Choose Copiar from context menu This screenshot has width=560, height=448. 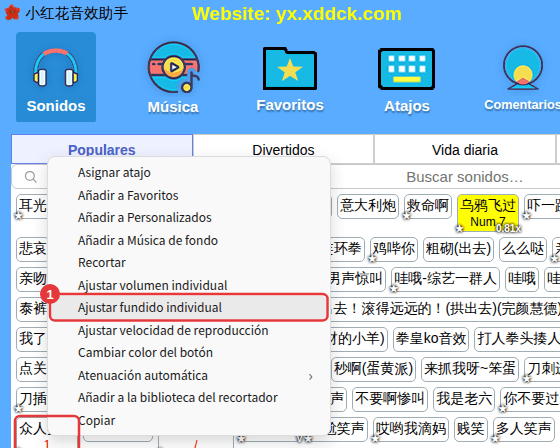[189, 420]
